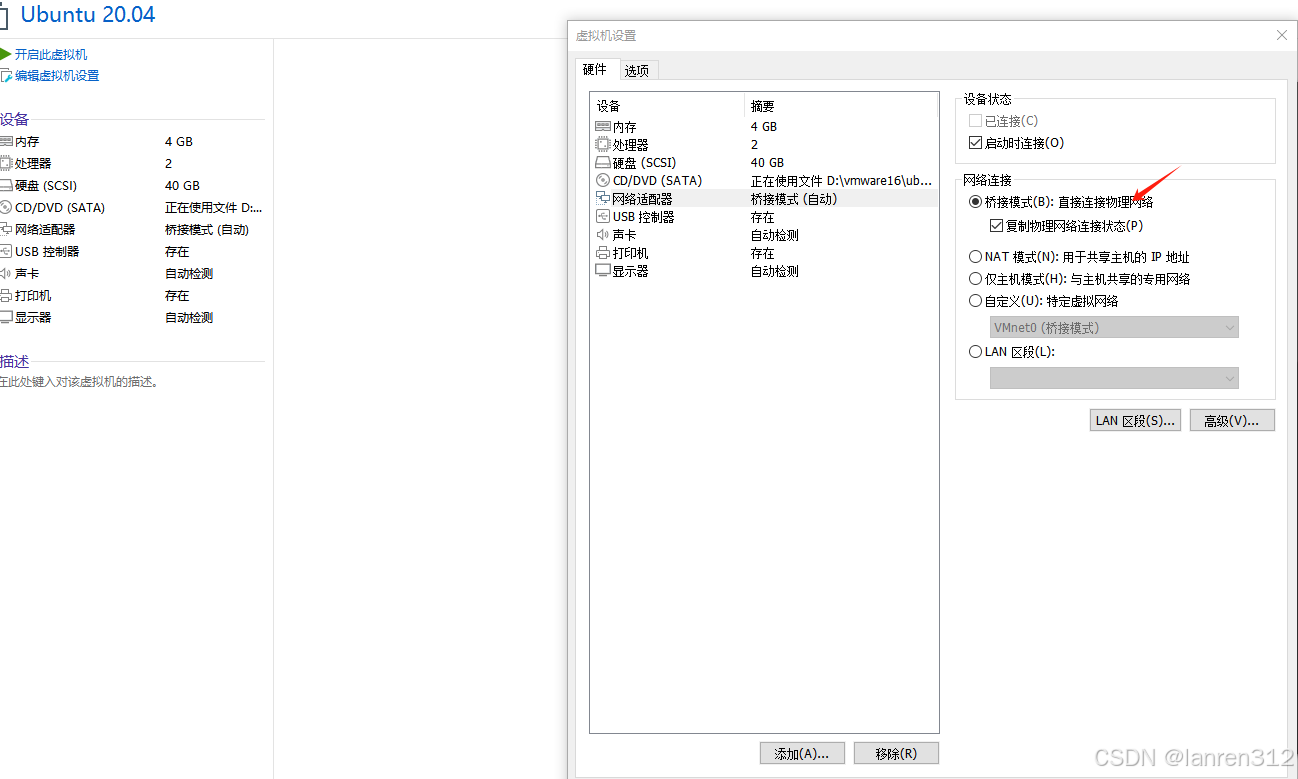Open the VMnet0 (桥接模式) dropdown
The image size is (1298, 779).
coord(1114,328)
